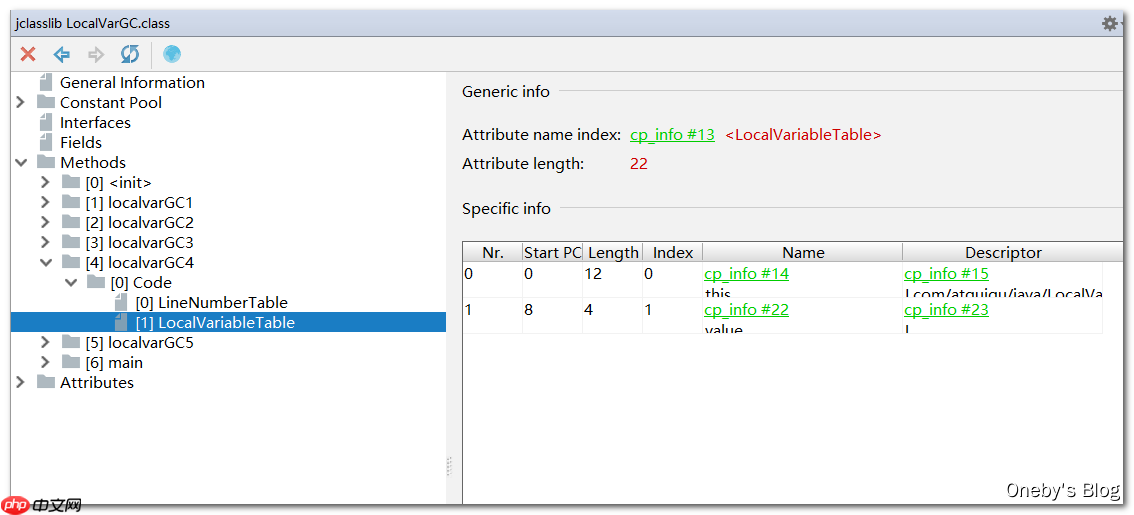Open the cp_info #13 attribute name link

672,135
